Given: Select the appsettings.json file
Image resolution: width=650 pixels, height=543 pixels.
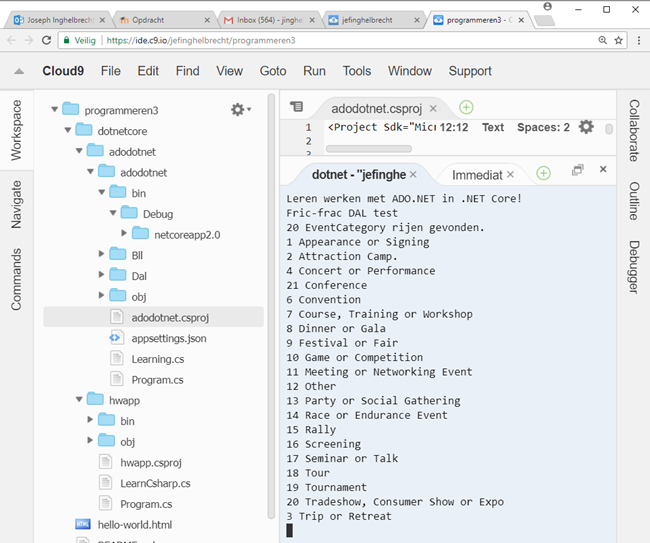Looking at the screenshot, I should point(169,338).
